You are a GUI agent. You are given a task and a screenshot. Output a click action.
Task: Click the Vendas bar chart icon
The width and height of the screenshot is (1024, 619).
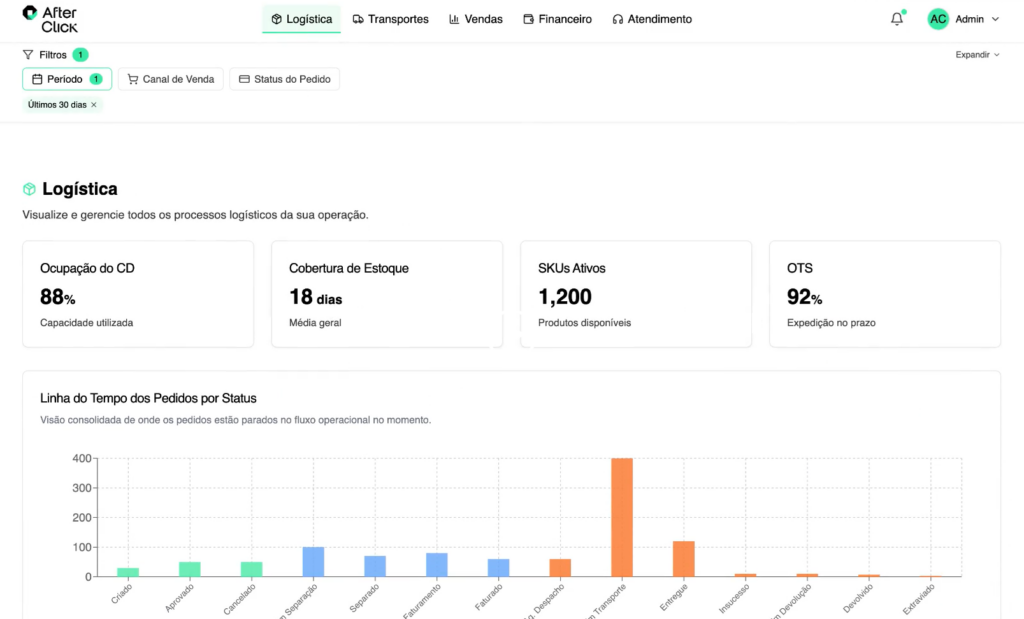click(x=454, y=20)
